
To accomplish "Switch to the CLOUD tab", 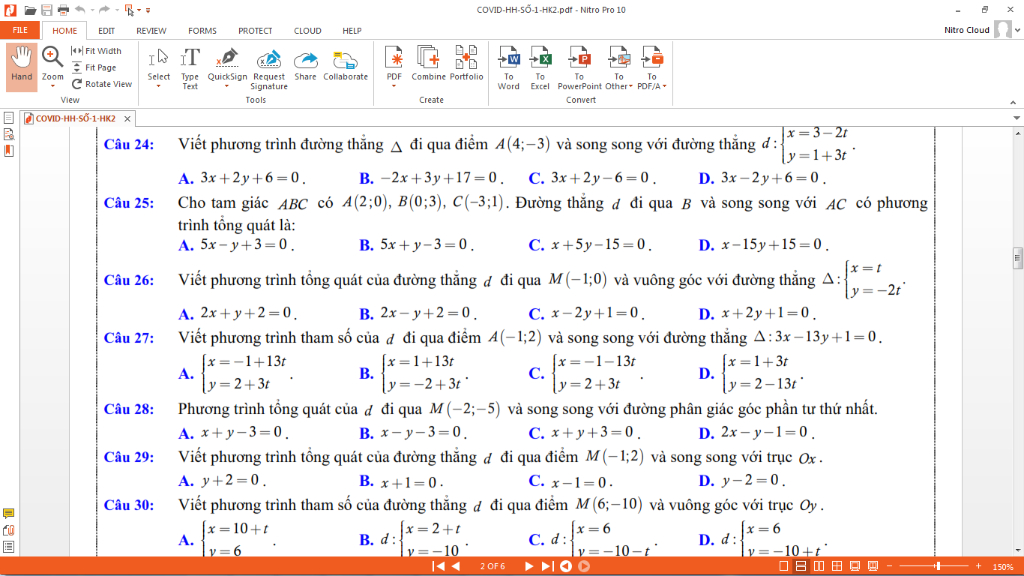I will 307,31.
